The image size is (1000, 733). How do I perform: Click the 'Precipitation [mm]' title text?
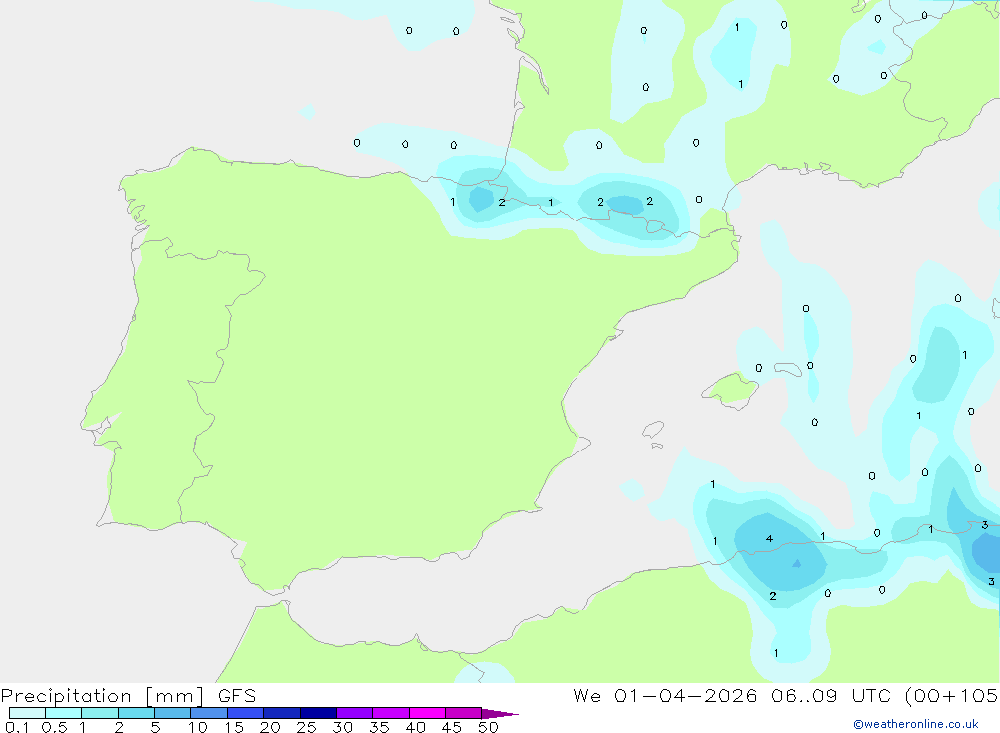[102, 696]
